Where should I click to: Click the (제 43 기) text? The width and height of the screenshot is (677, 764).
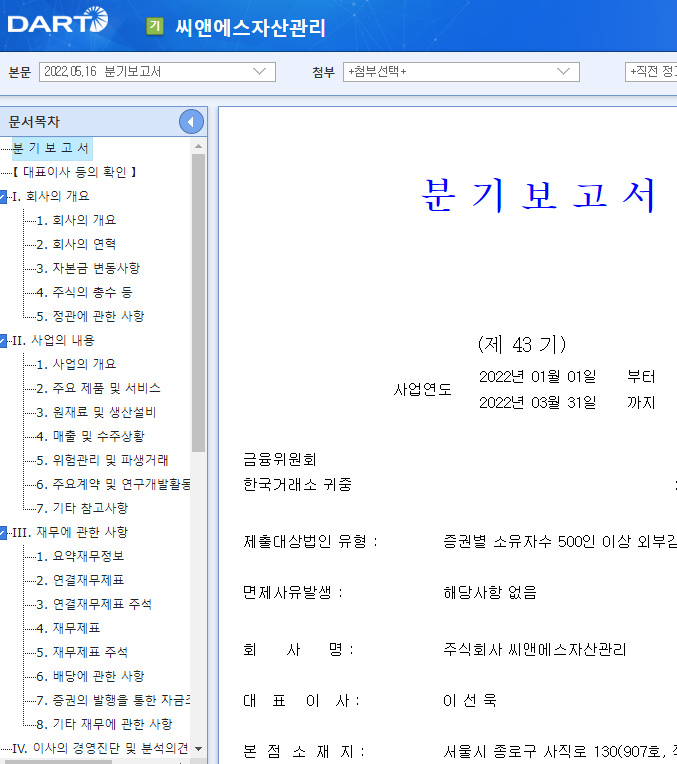click(522, 345)
